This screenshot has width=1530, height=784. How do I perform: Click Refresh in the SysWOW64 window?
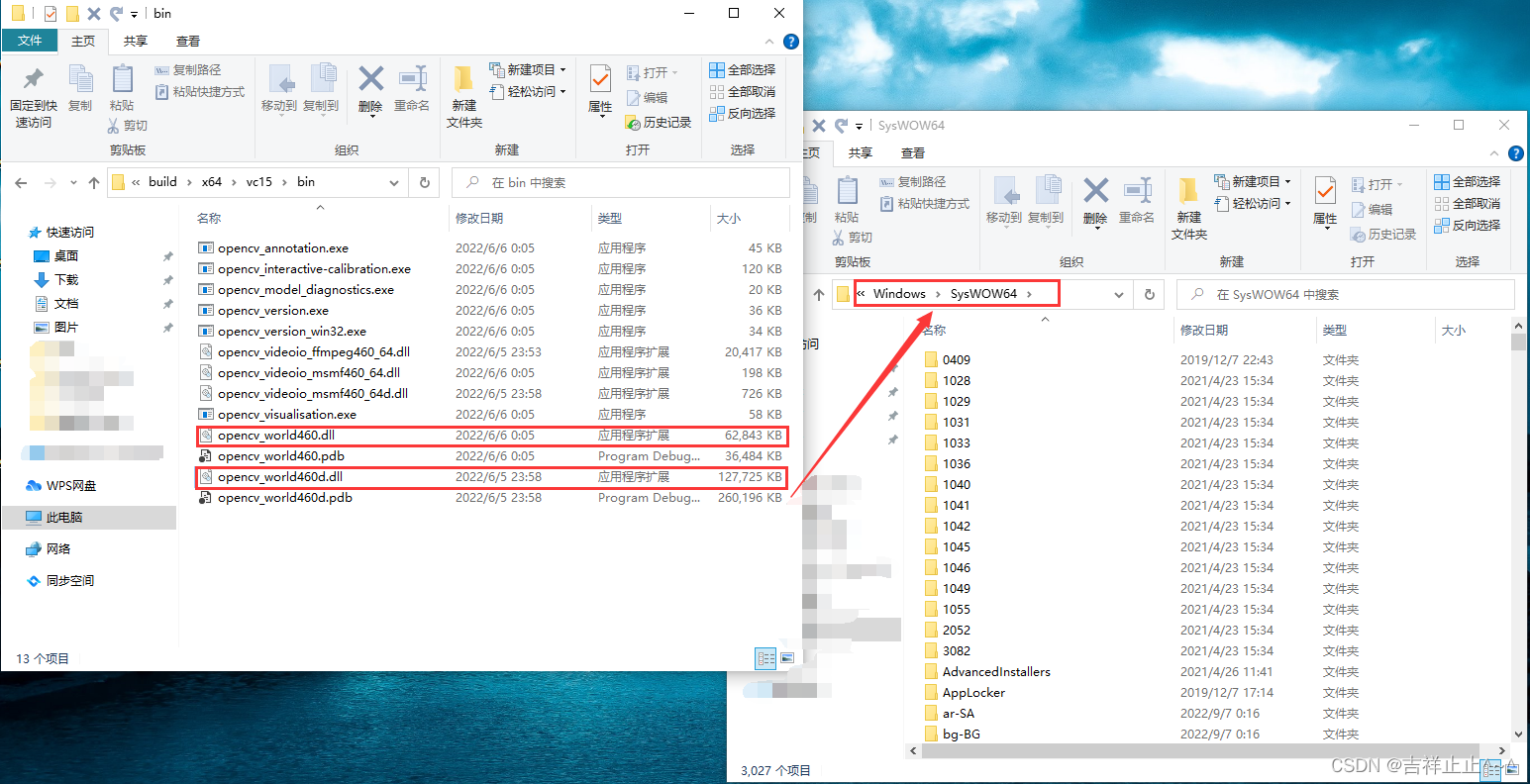pos(1150,294)
